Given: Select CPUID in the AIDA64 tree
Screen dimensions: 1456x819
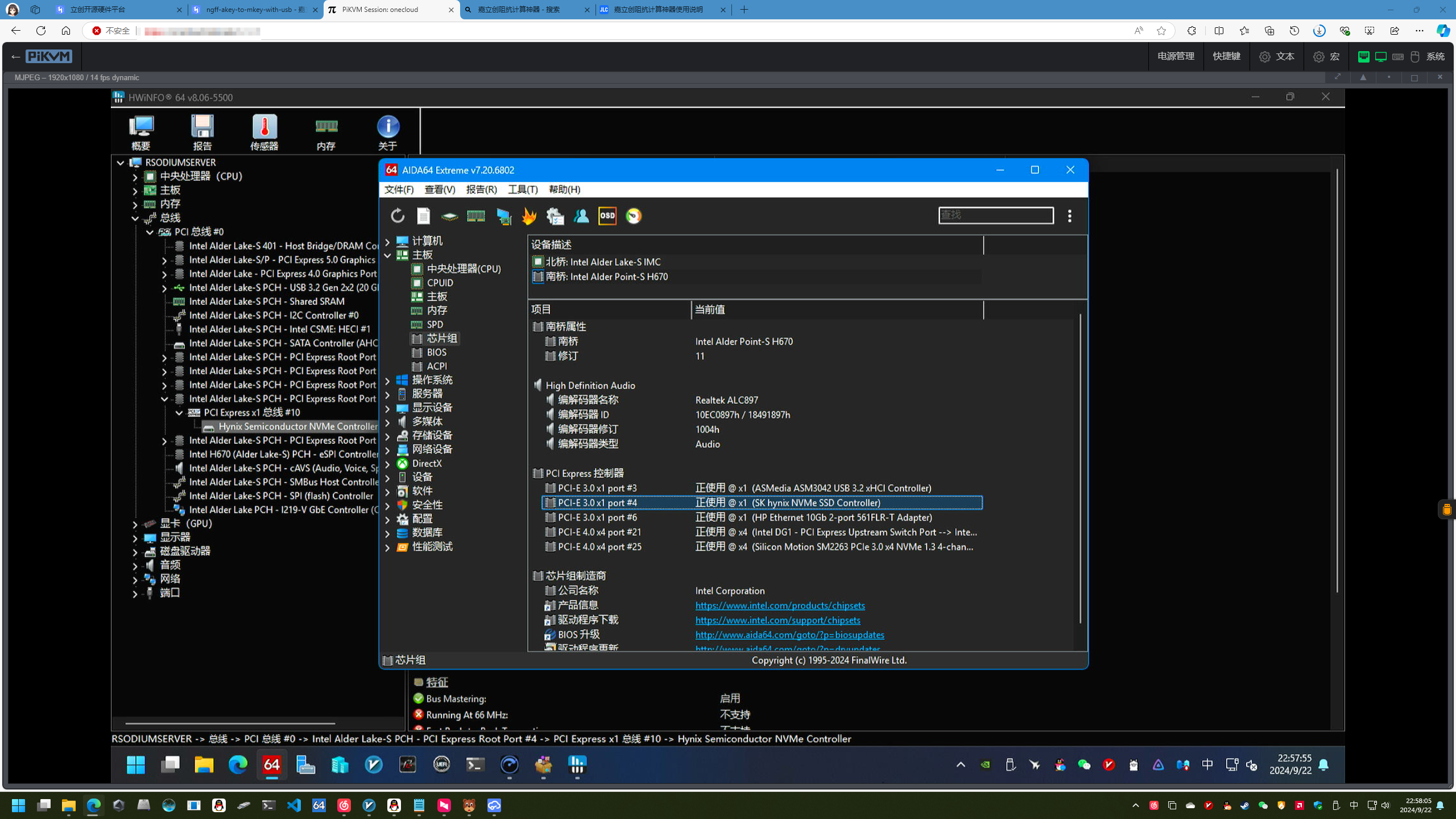Looking at the screenshot, I should point(440,283).
